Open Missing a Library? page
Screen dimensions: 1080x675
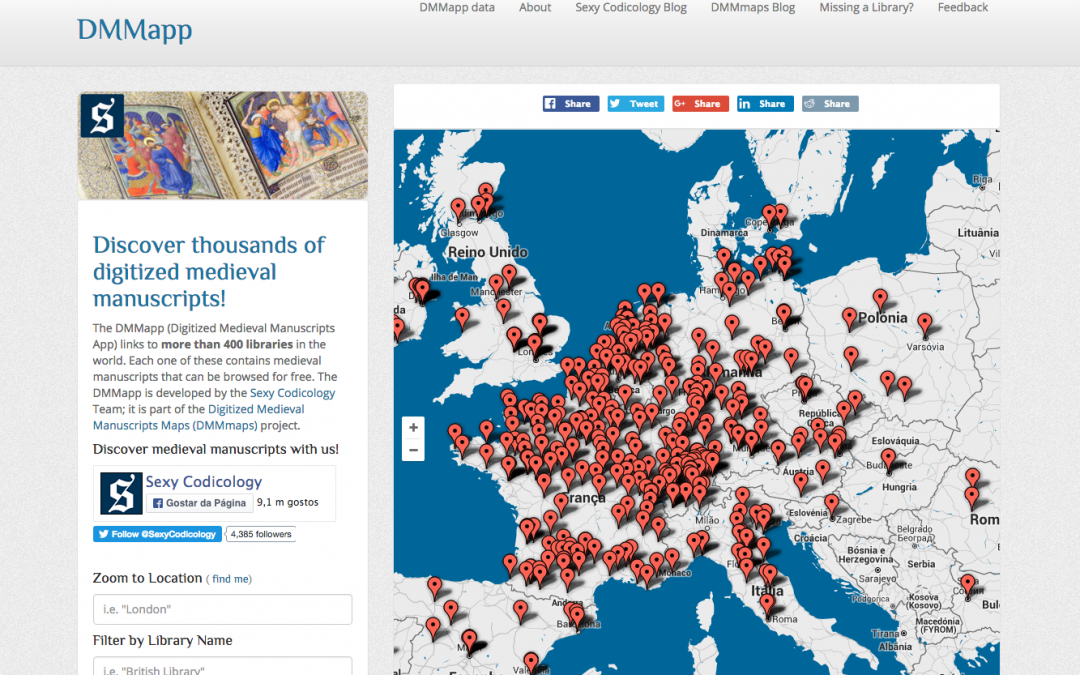(x=866, y=7)
